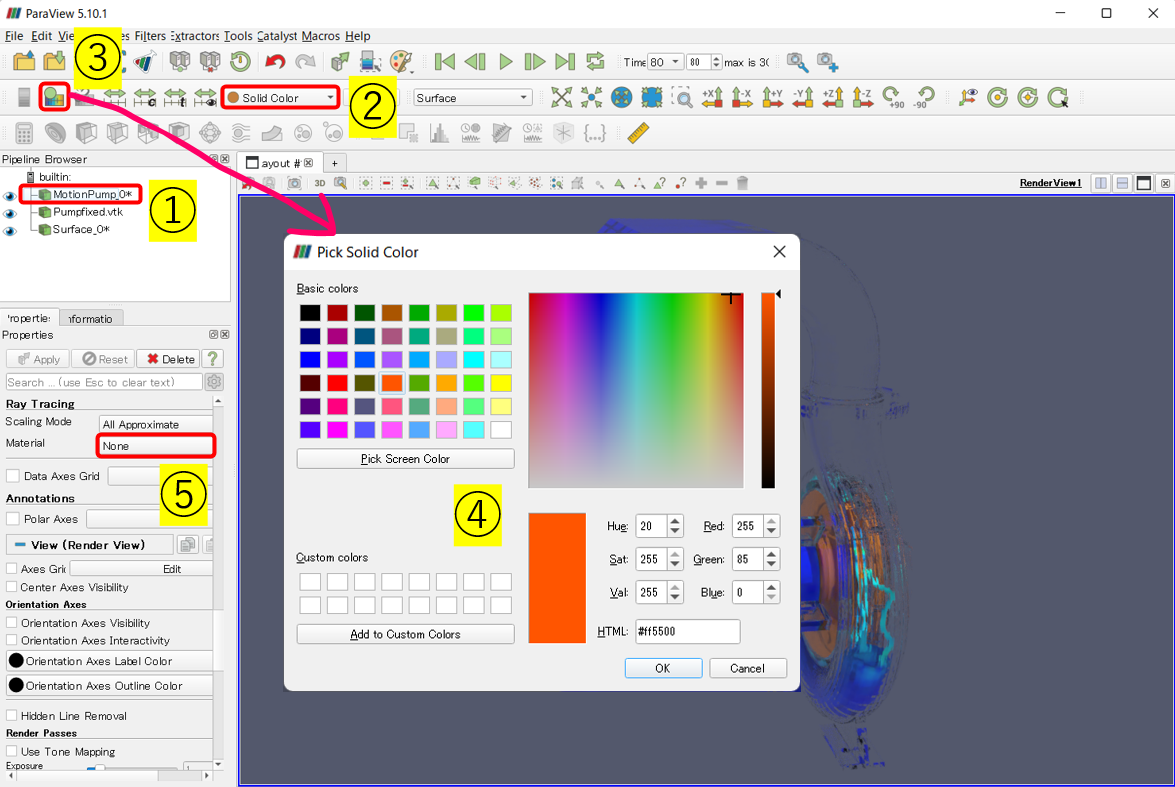Open the Help menu
The width and height of the screenshot is (1175, 787).
coord(357,36)
